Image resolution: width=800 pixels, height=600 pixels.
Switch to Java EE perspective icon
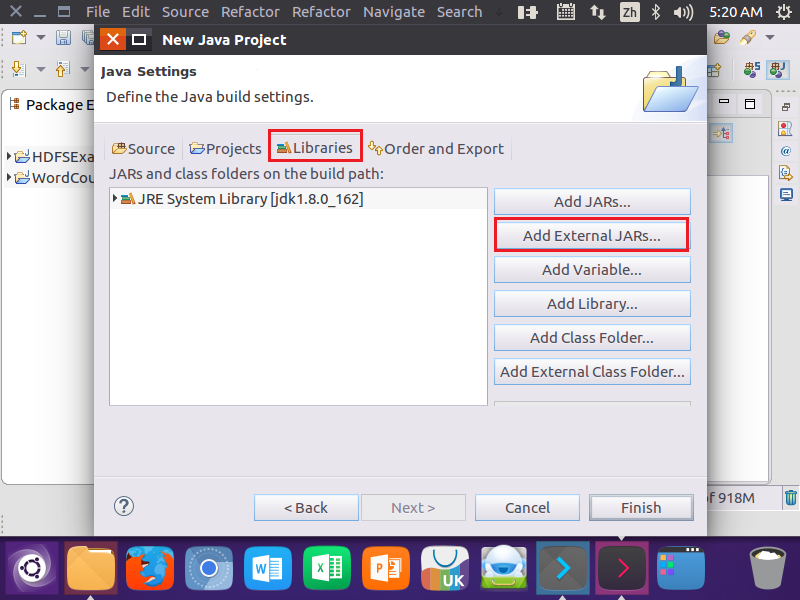pos(752,69)
